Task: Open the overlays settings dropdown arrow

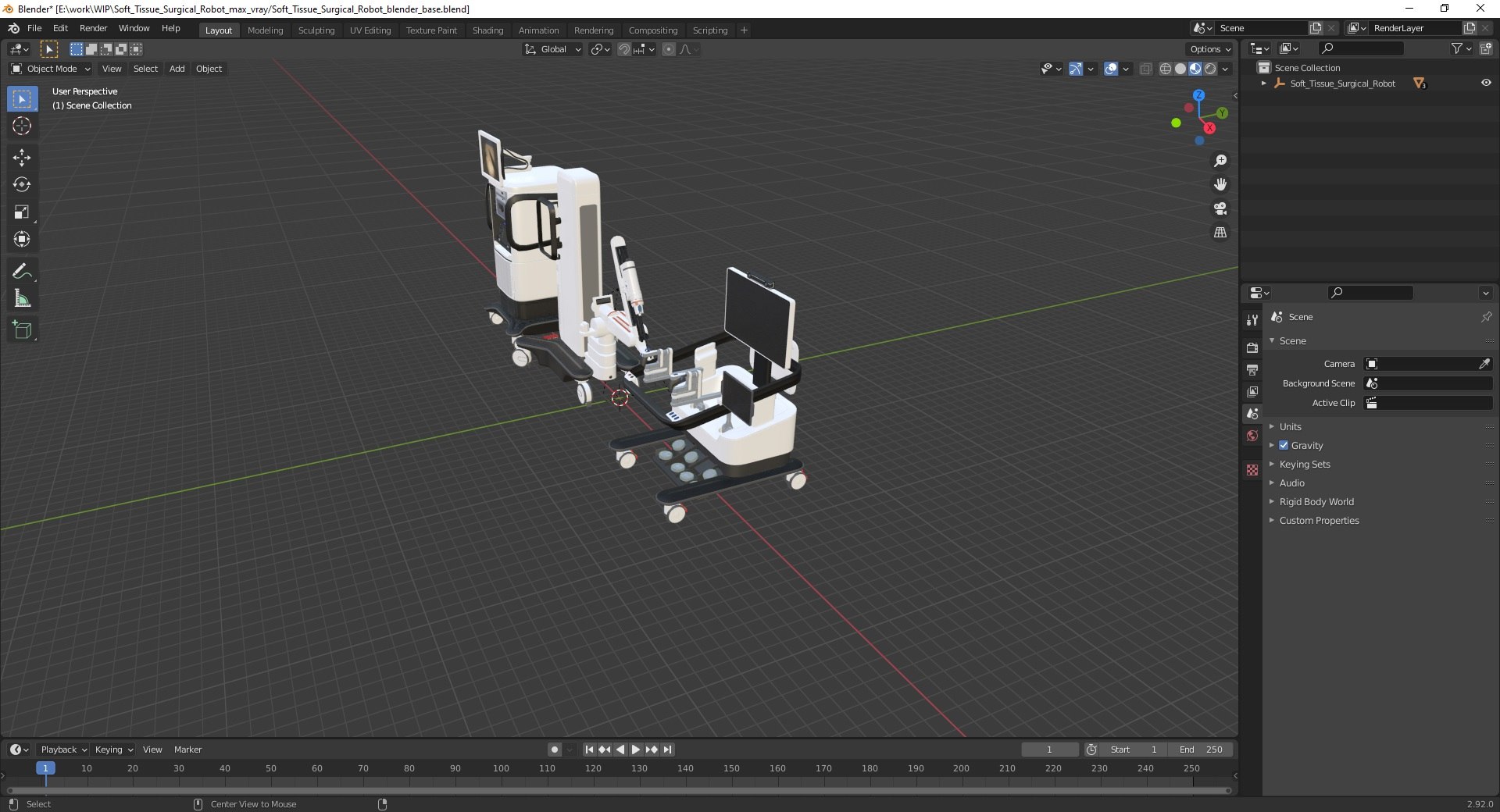Action: [x=1126, y=69]
